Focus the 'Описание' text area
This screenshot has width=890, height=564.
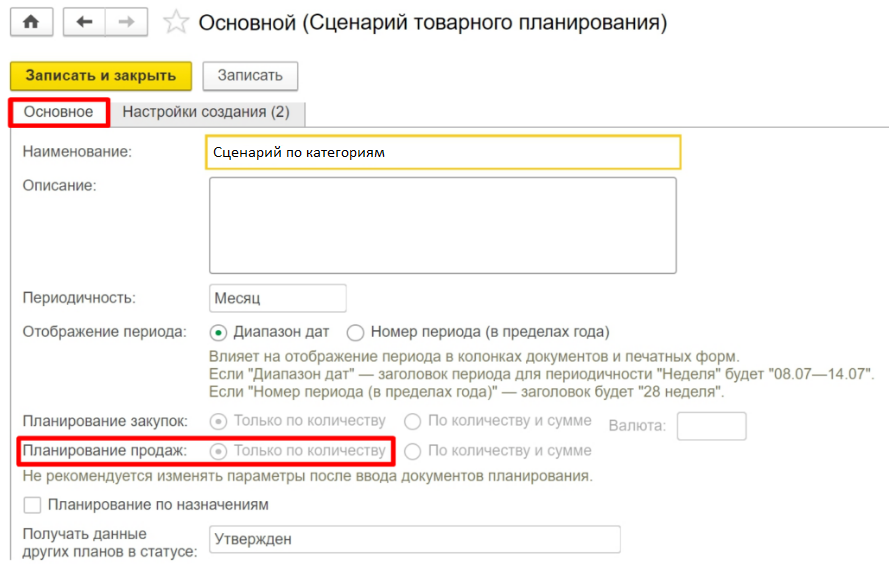point(442,225)
